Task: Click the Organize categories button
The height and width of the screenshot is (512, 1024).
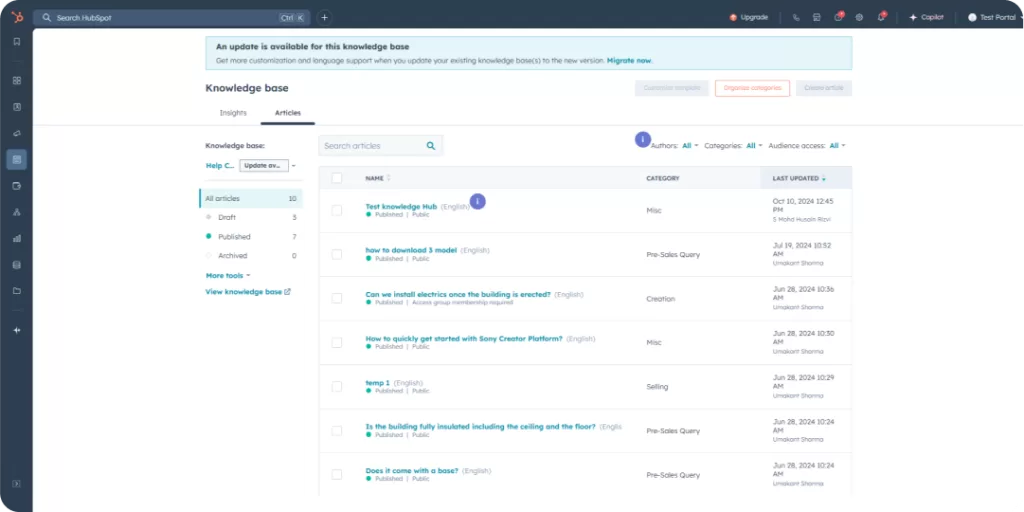Action: pyautogui.click(x=752, y=88)
